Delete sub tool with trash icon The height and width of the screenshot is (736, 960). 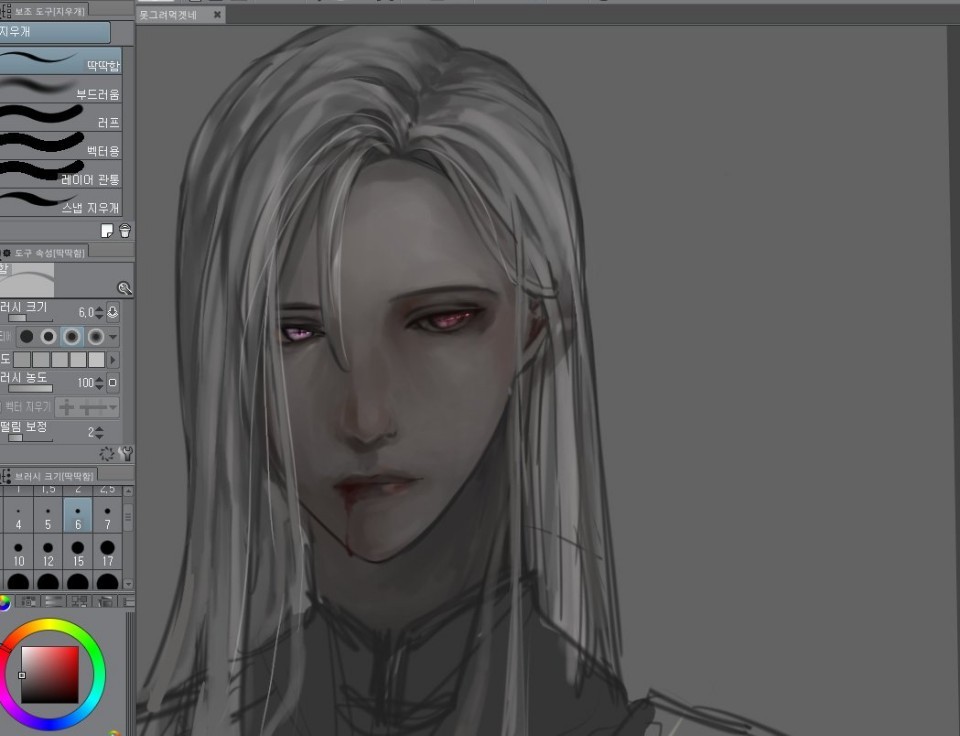[125, 231]
